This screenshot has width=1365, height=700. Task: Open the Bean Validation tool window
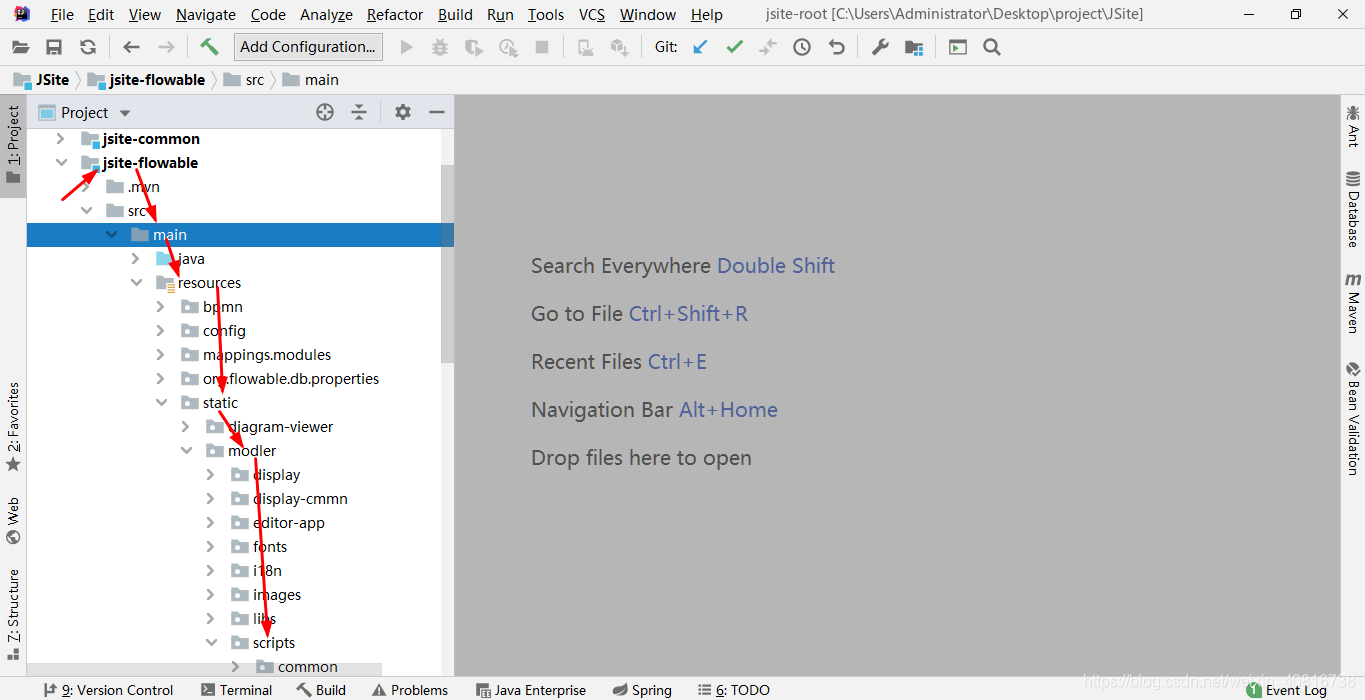click(x=1353, y=418)
